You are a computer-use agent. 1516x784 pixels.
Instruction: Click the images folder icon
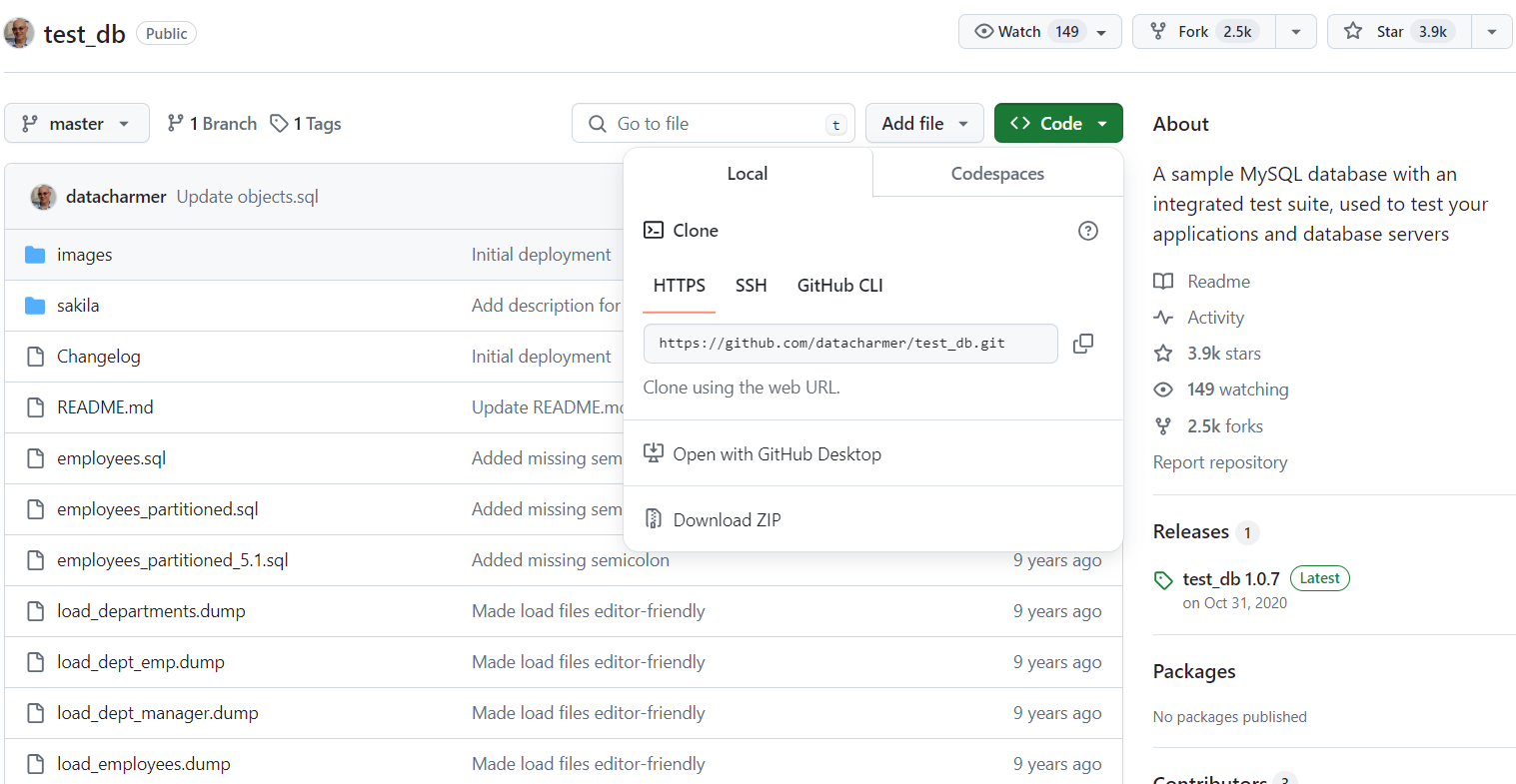tap(35, 255)
